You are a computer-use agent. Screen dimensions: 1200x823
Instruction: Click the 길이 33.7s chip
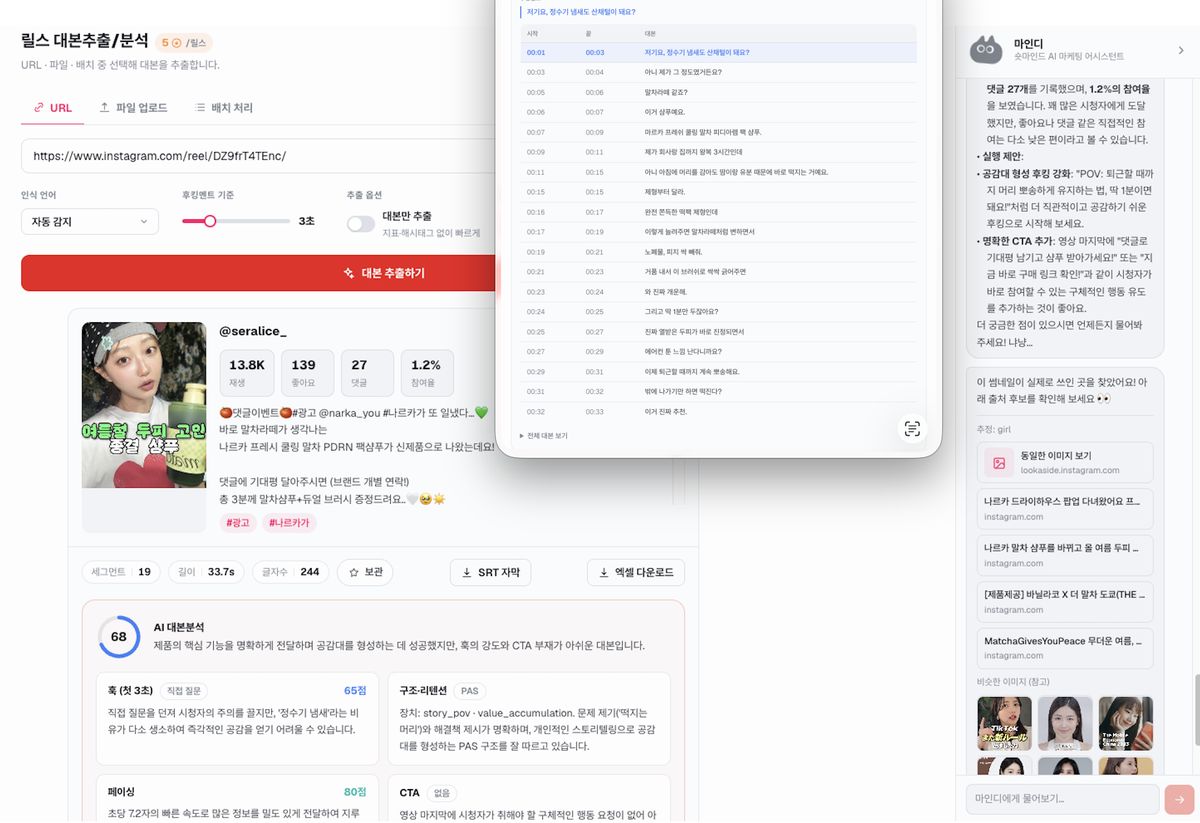tap(206, 572)
